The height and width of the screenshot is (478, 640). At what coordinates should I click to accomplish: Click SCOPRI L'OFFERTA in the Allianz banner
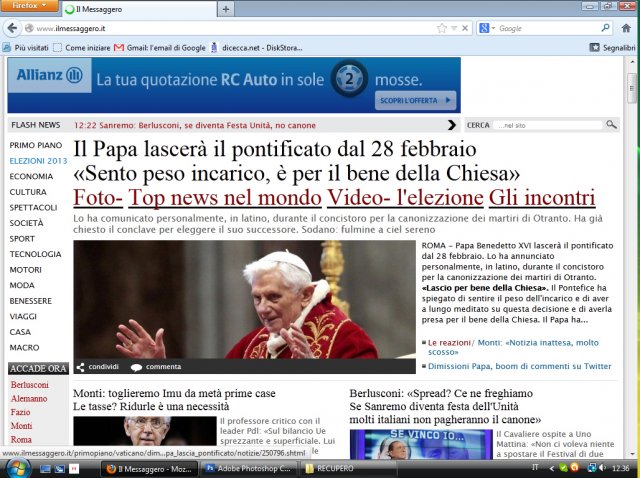point(416,100)
